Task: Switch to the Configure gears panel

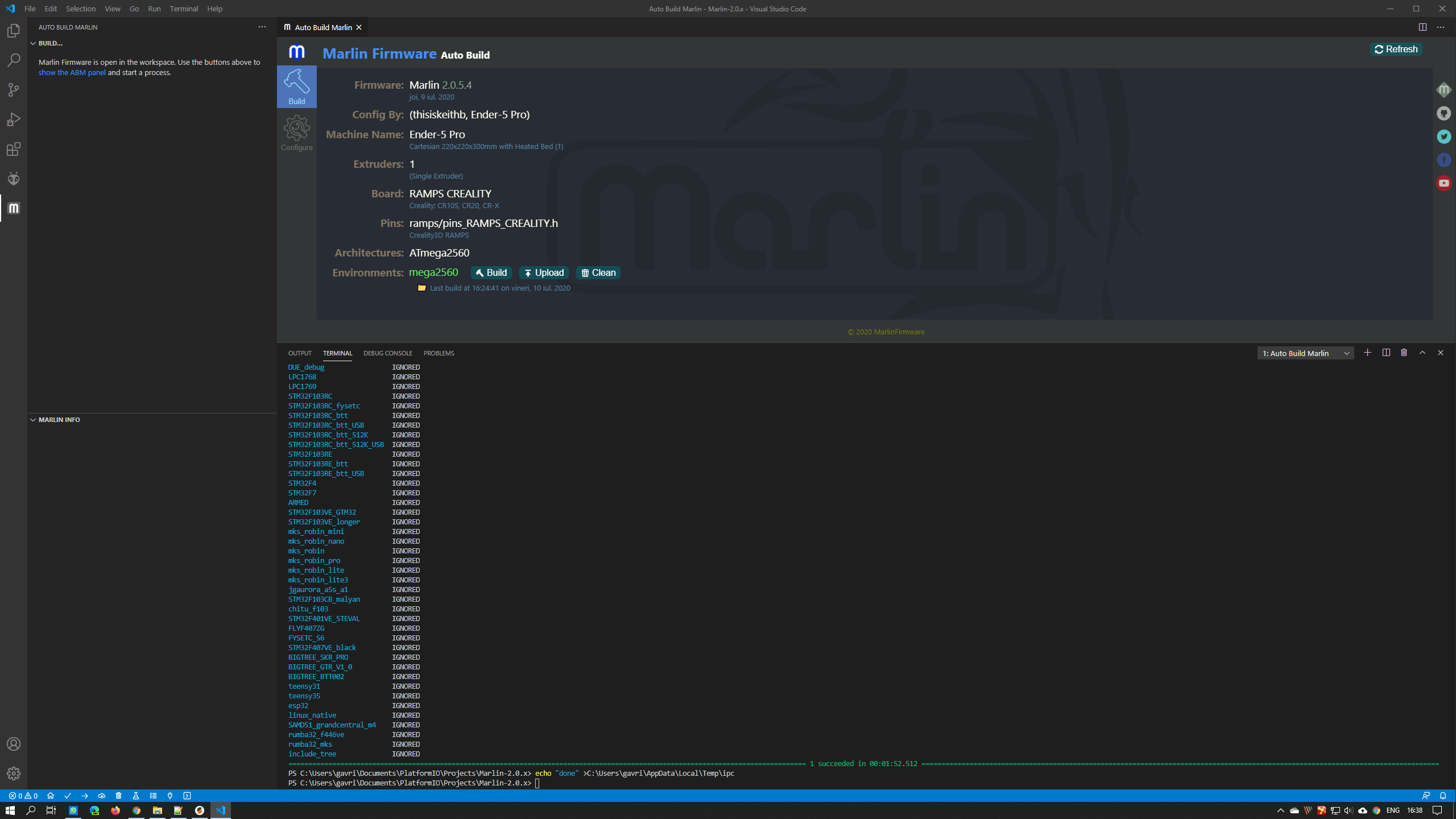Action: (x=297, y=133)
